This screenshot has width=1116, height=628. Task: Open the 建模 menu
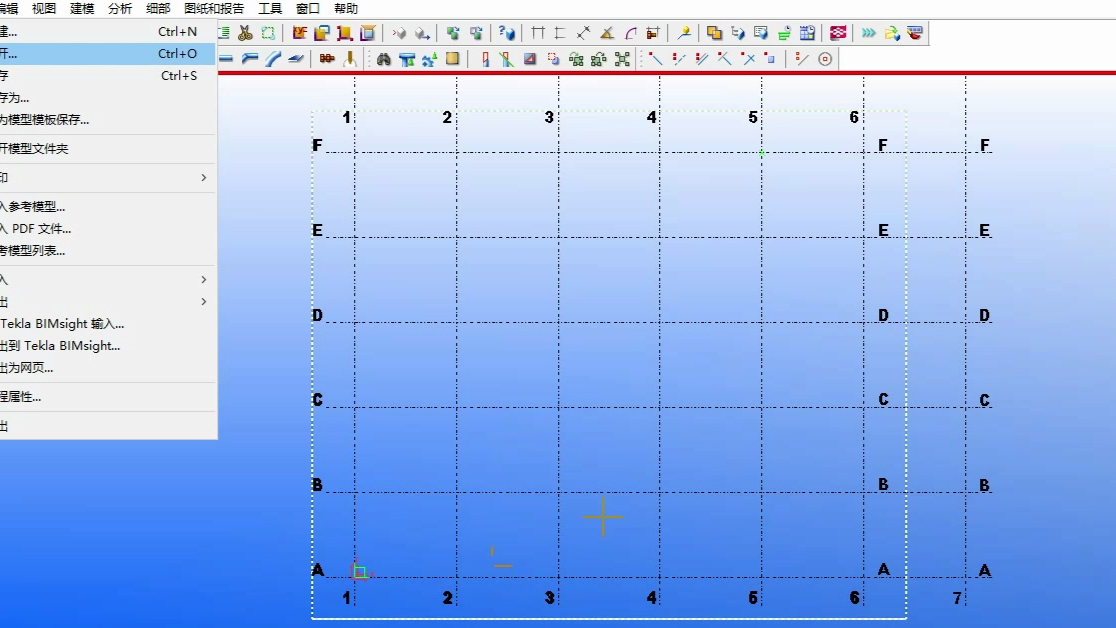82,9
